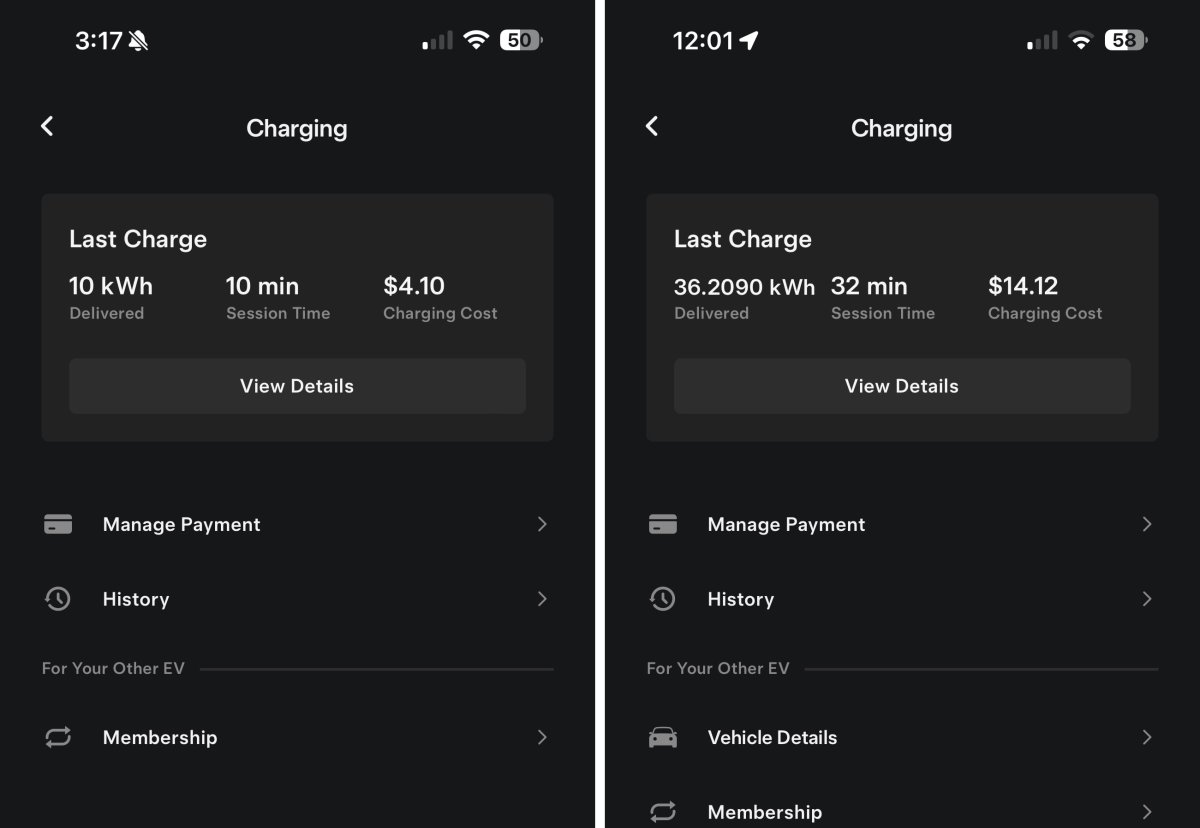Expand Membership chevron on right screen
1200x828 pixels.
coord(1147,812)
